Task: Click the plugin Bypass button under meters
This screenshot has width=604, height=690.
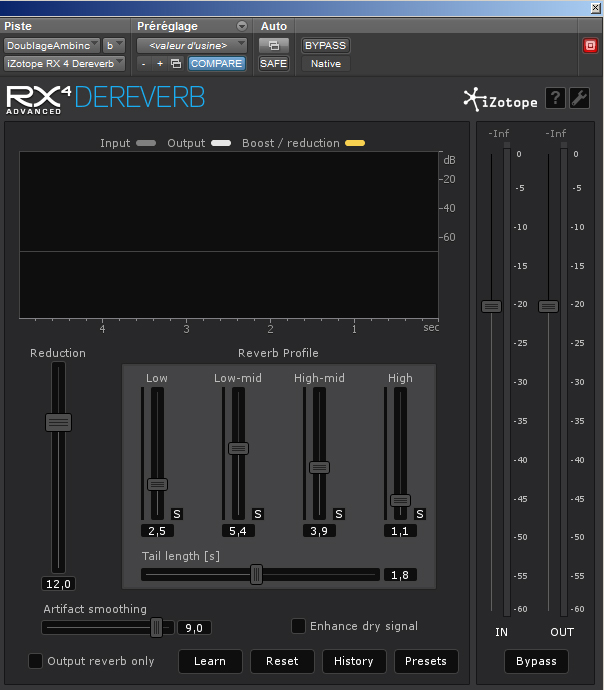Action: (536, 661)
